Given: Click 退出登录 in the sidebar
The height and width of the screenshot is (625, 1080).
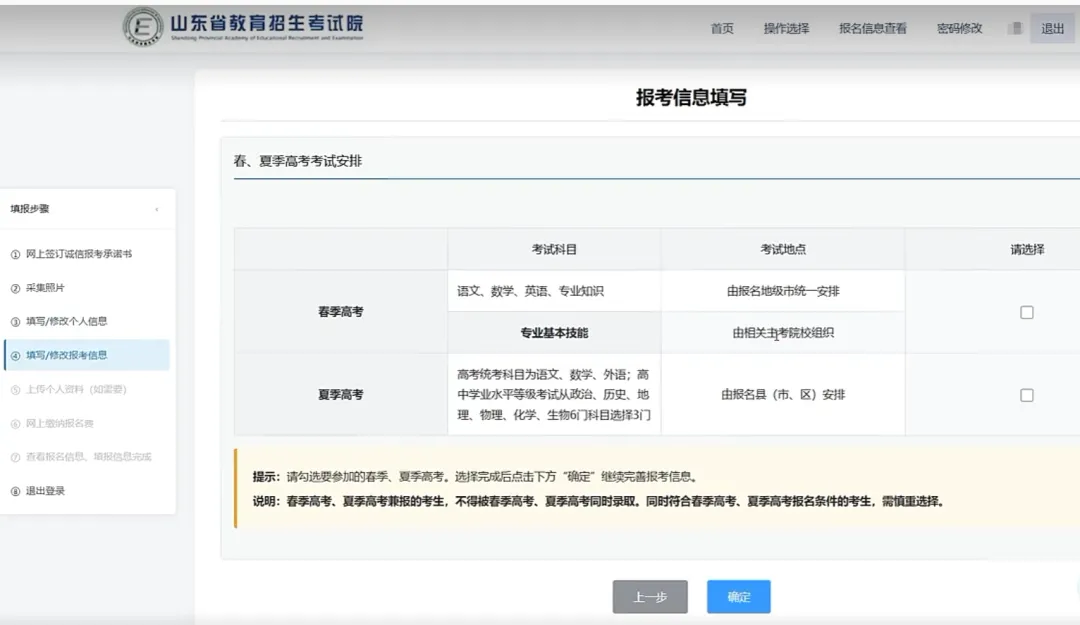Looking at the screenshot, I should click(45, 491).
